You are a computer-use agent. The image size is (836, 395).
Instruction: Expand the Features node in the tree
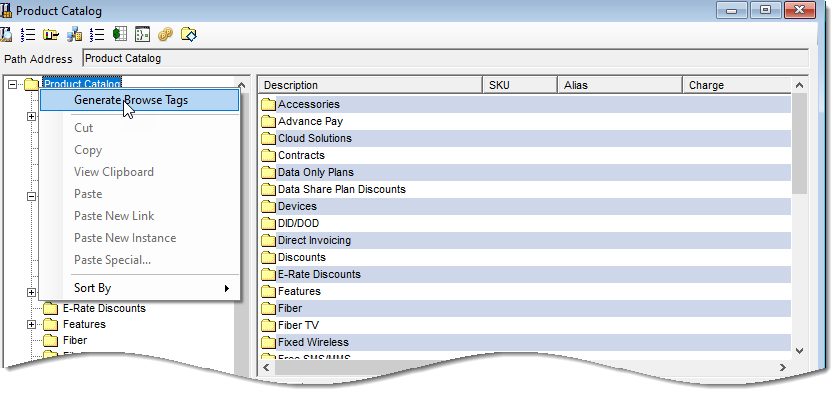pos(31,324)
